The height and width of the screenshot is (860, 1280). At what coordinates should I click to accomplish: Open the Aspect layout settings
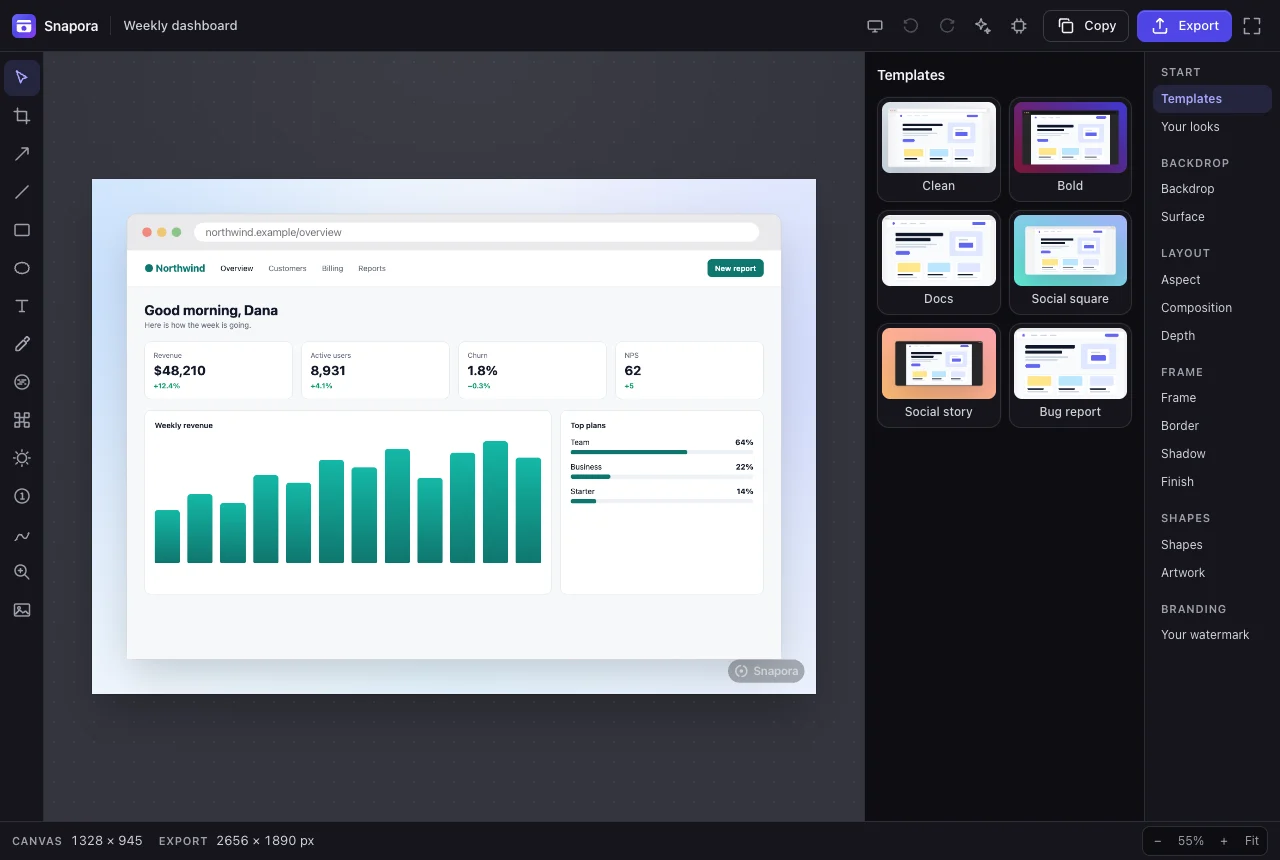point(1212,280)
